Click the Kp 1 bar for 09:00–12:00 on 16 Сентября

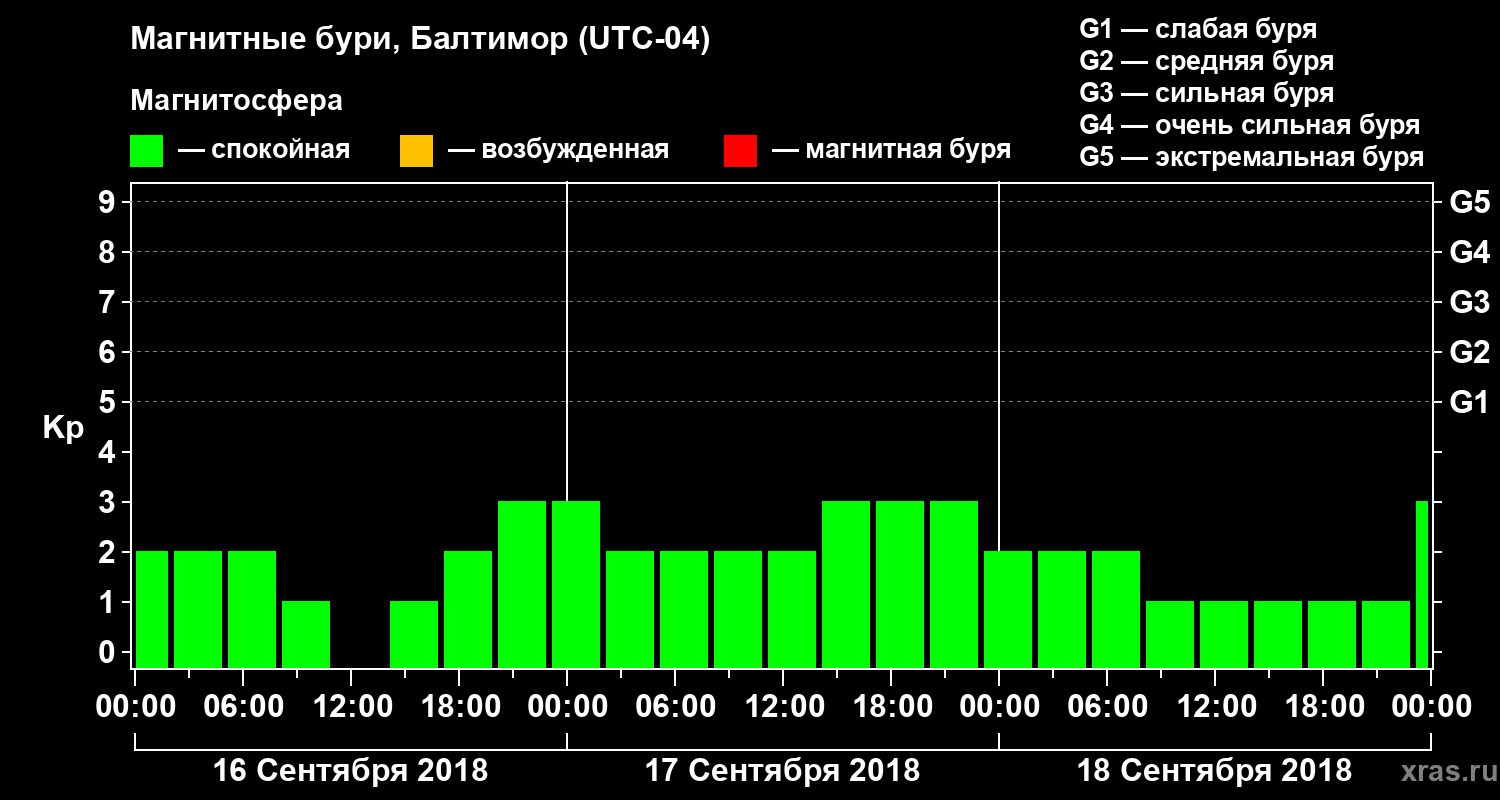(306, 634)
